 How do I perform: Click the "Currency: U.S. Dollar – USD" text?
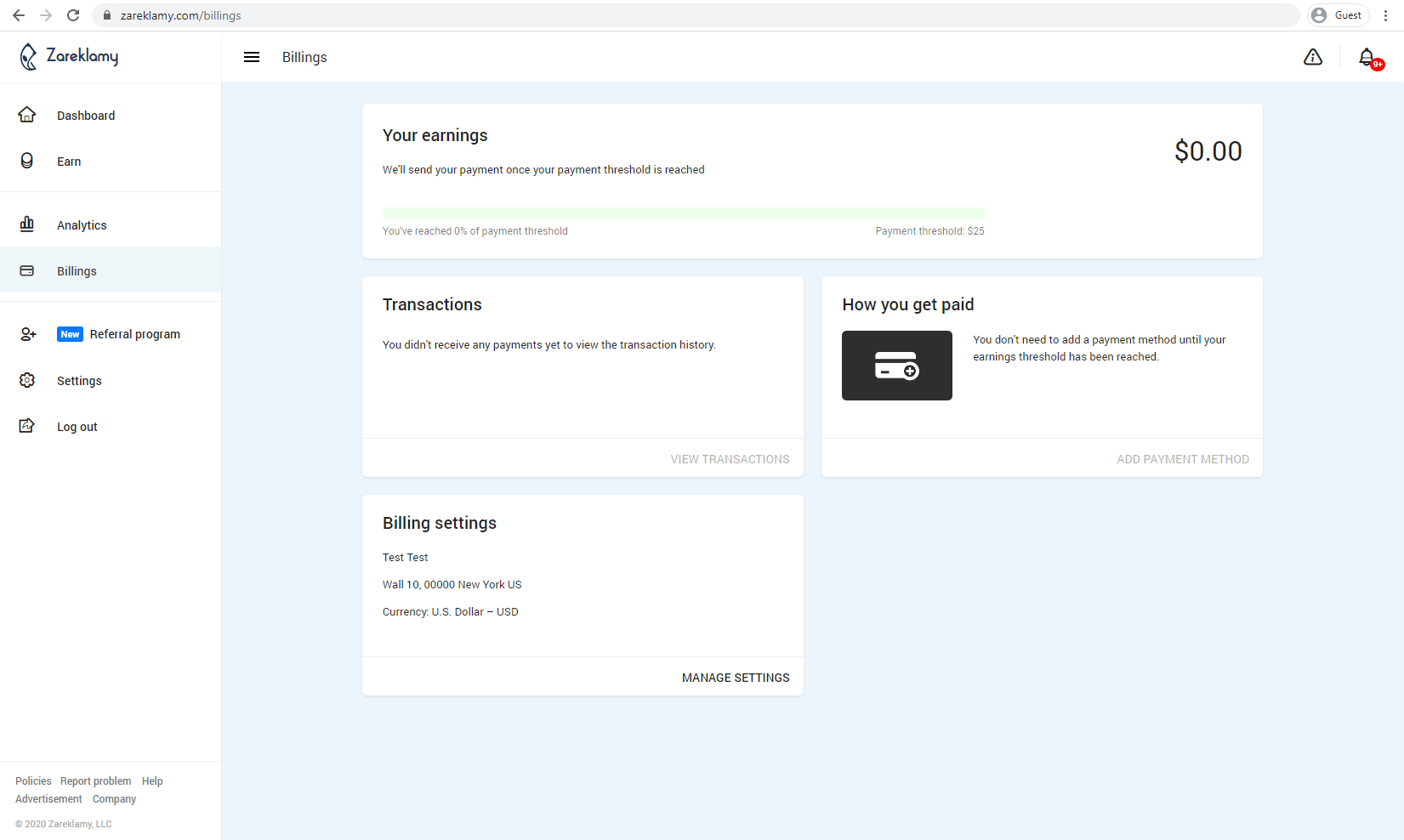coord(451,612)
